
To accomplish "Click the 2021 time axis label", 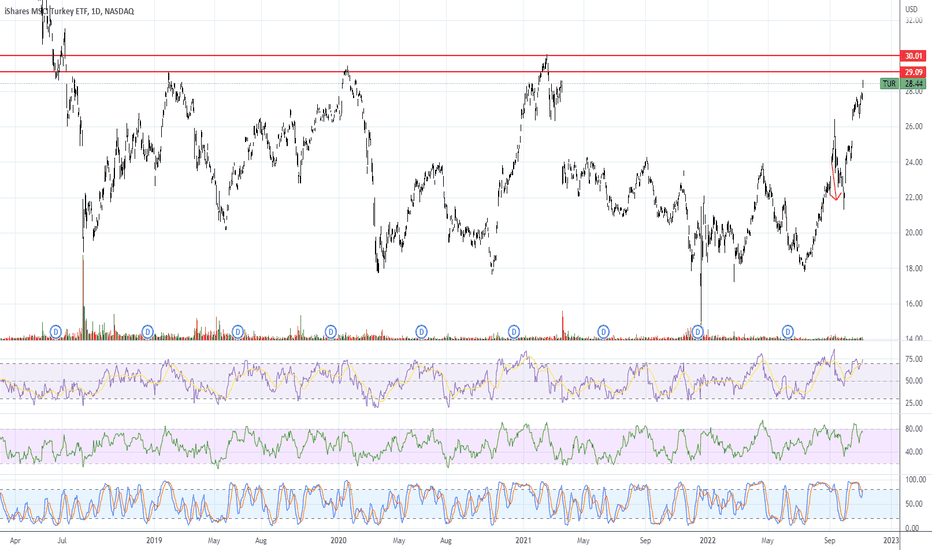I will (x=524, y=540).
